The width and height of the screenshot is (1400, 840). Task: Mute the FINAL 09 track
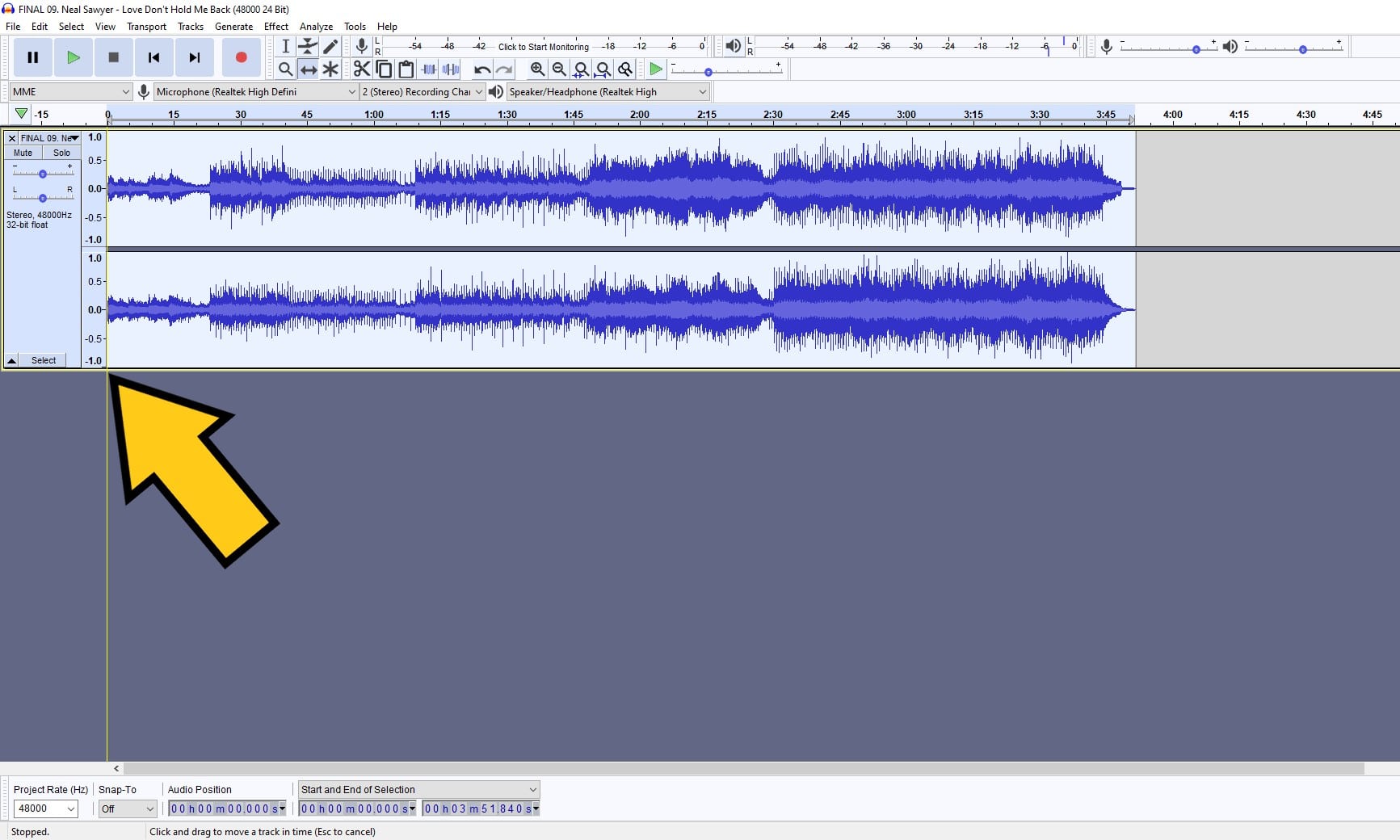point(22,153)
